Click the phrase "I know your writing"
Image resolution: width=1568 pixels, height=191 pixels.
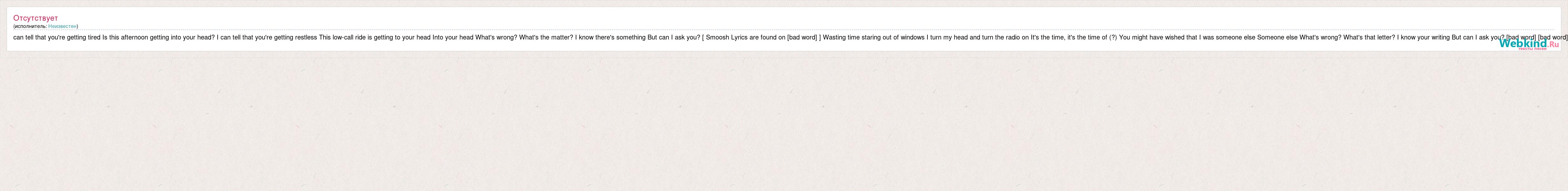1423,37
